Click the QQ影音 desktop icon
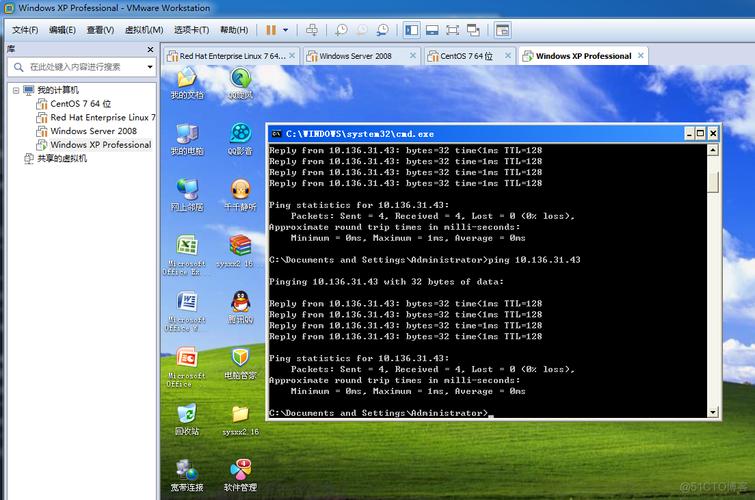Screen dimensions: 755x500 240,139
